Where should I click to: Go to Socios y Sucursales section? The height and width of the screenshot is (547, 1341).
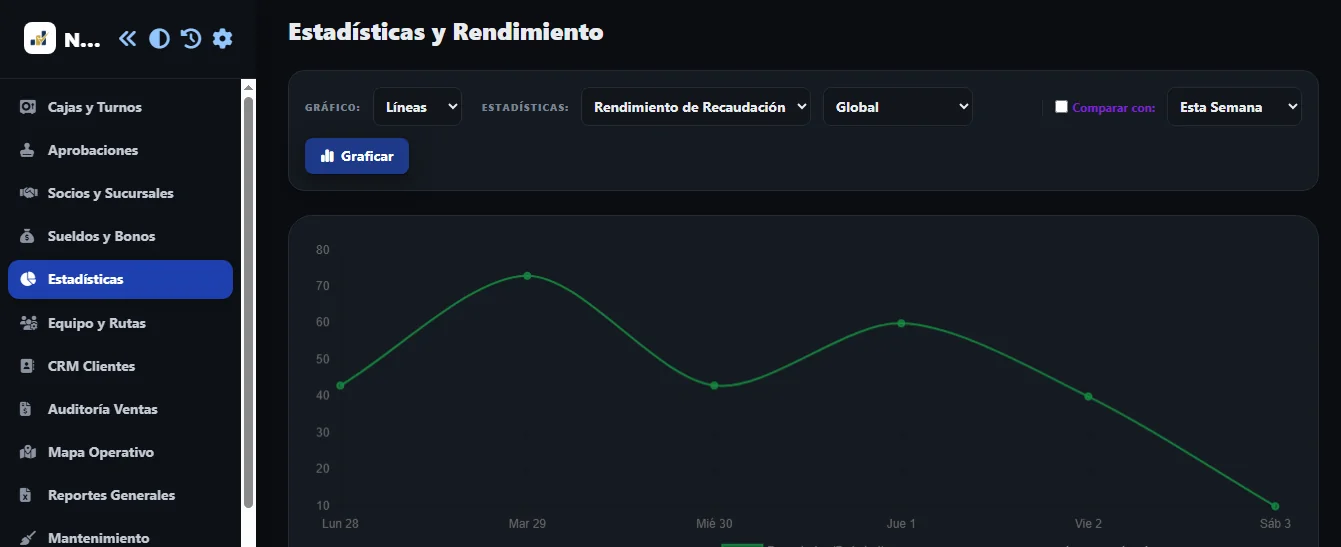(x=120, y=193)
